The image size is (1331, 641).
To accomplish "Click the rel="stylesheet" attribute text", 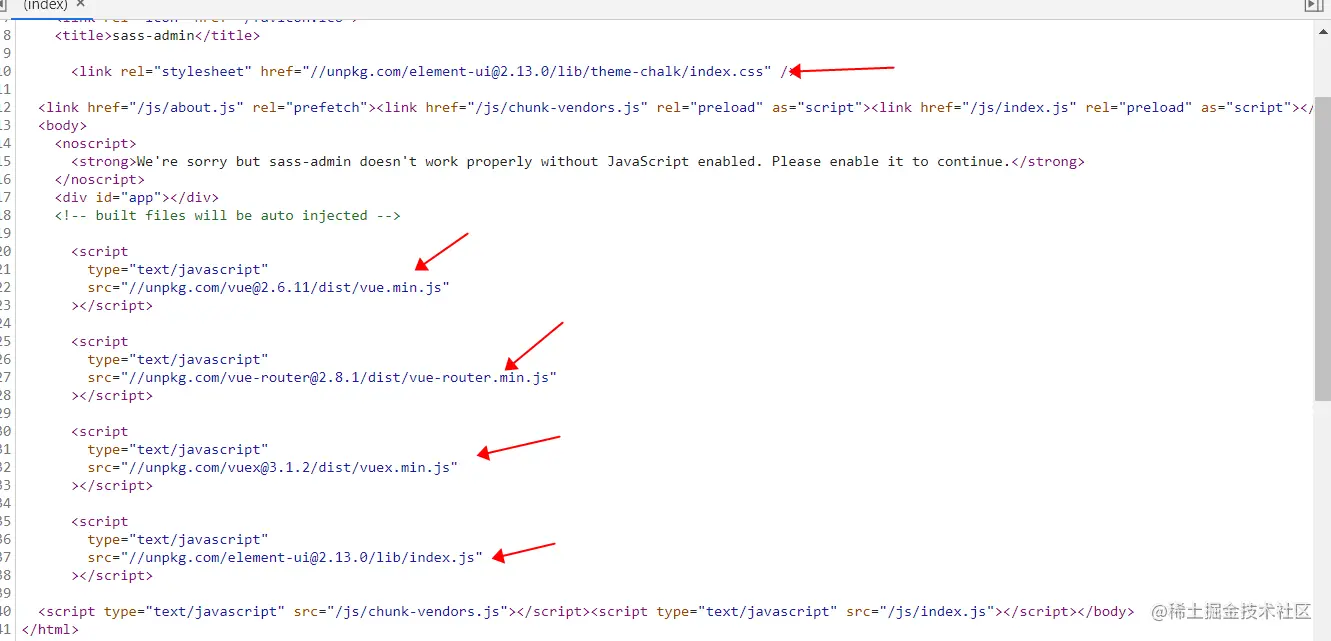I will point(184,71).
